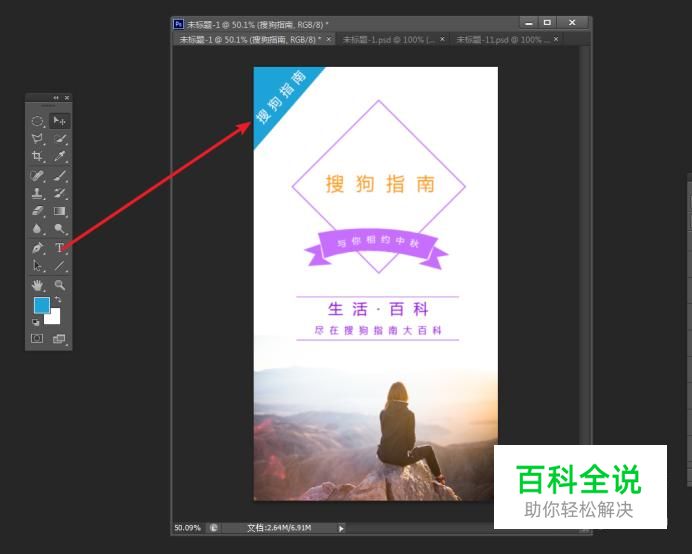Select the Healing Brush tool
Image resolution: width=692 pixels, height=554 pixels.
pyautogui.click(x=38, y=176)
